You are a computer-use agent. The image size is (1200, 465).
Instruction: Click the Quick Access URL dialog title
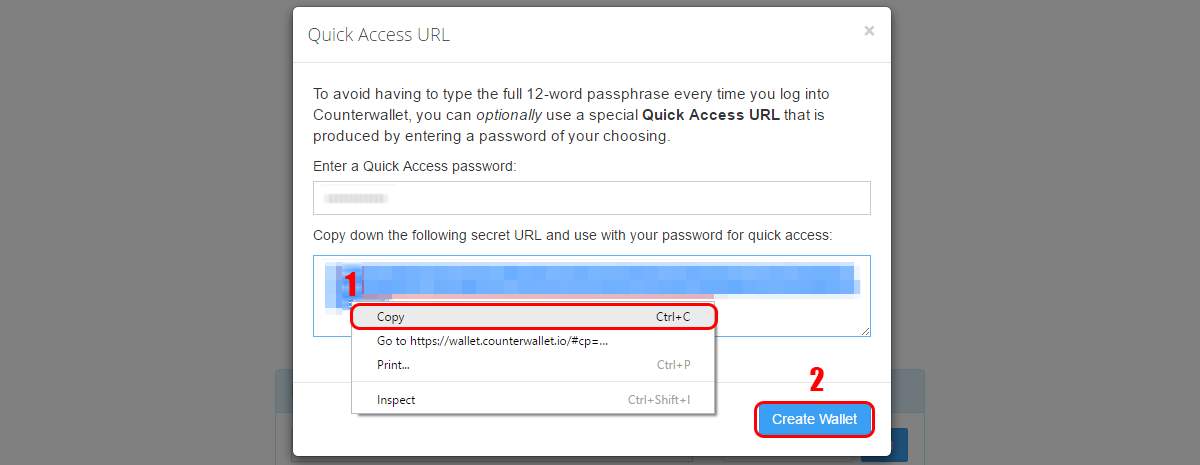379,35
